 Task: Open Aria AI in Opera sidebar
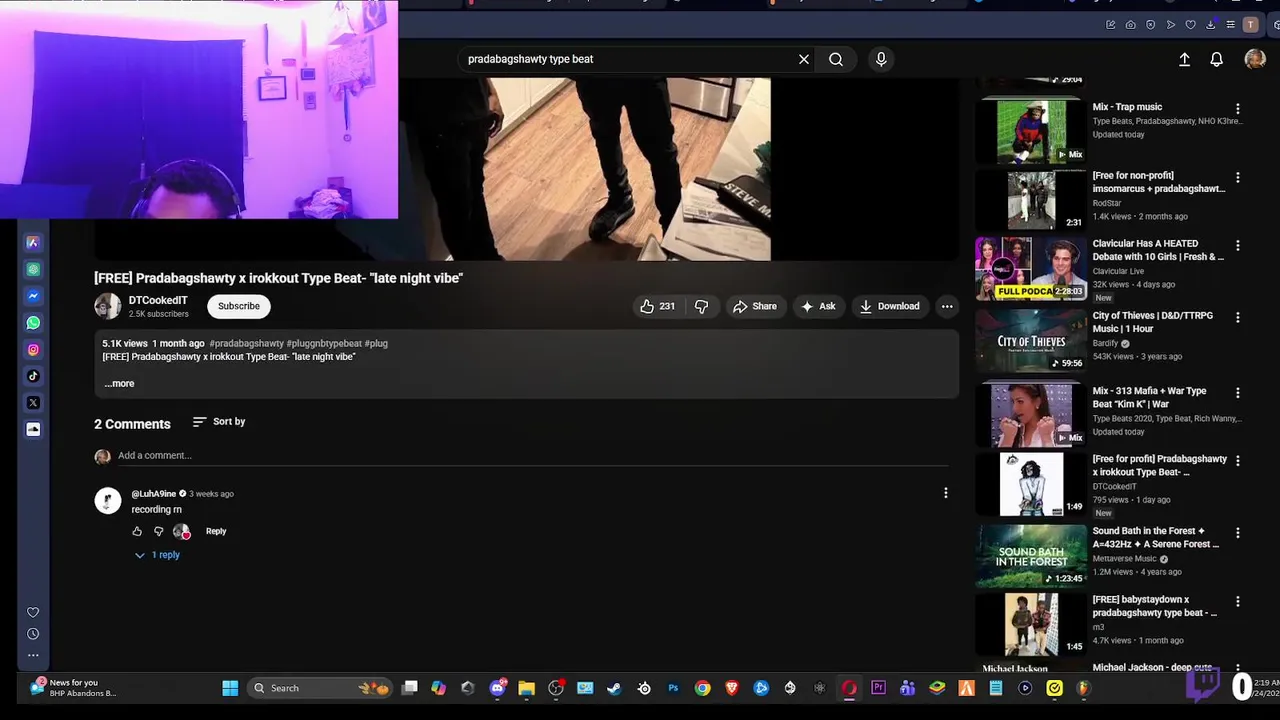click(x=33, y=243)
